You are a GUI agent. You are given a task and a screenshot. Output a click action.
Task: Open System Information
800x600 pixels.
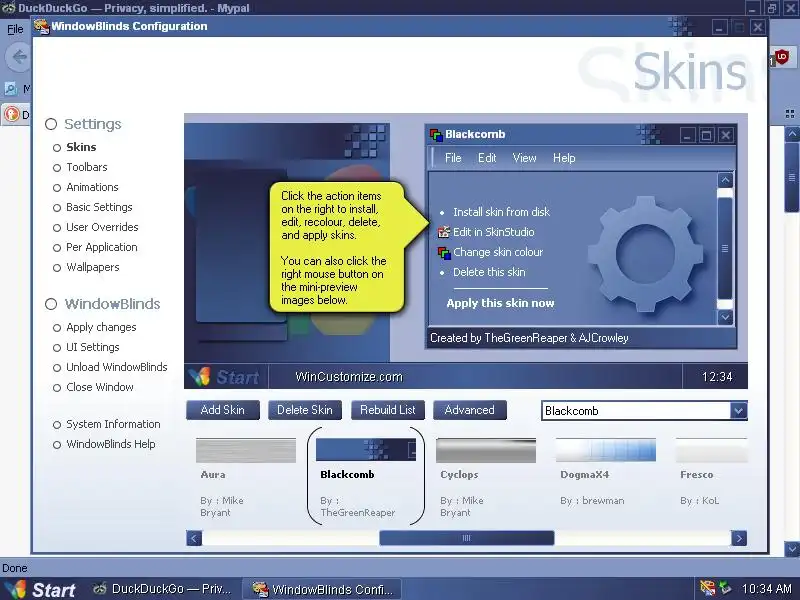(113, 424)
